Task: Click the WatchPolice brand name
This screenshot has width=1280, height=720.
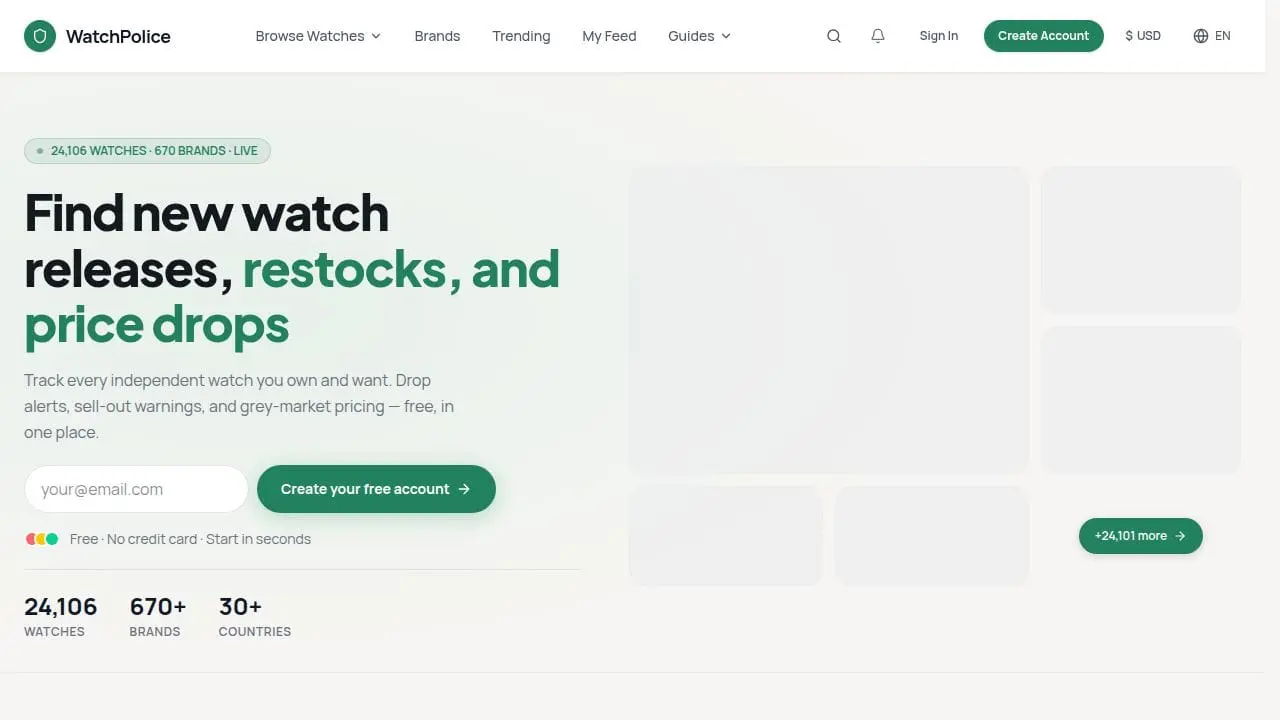Action: (x=118, y=36)
